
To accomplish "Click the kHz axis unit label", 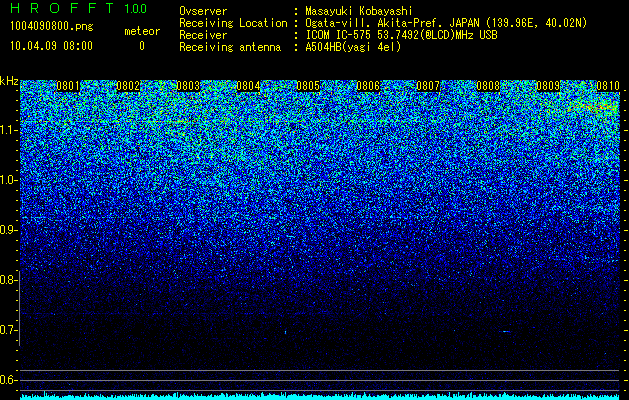I will tap(9, 81).
